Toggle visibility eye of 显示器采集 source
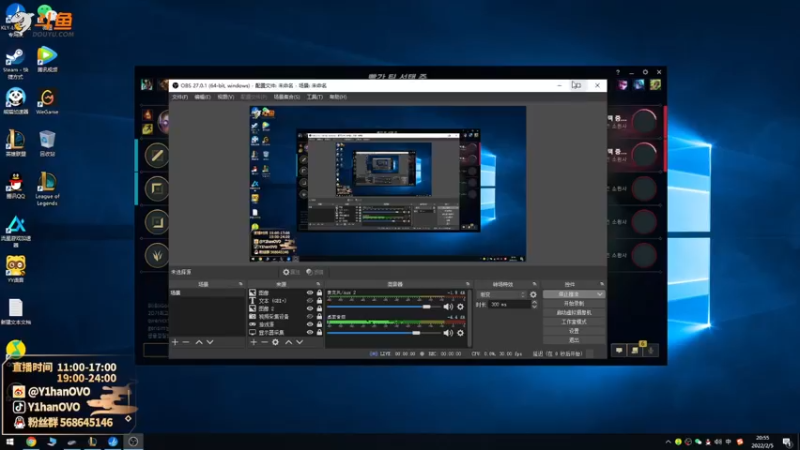800x450 pixels. point(310,332)
